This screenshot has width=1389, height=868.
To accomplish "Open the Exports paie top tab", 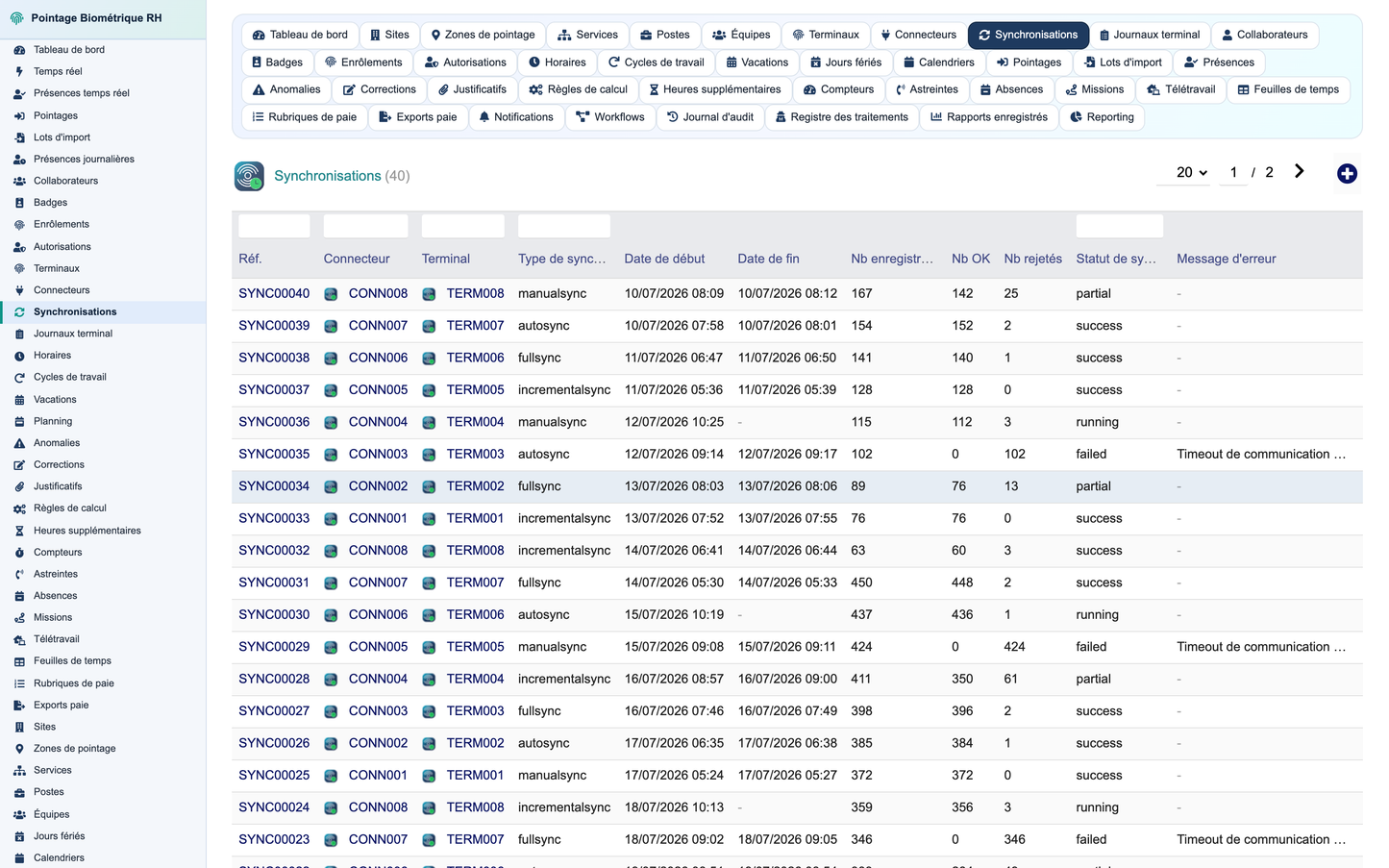I will [x=418, y=117].
